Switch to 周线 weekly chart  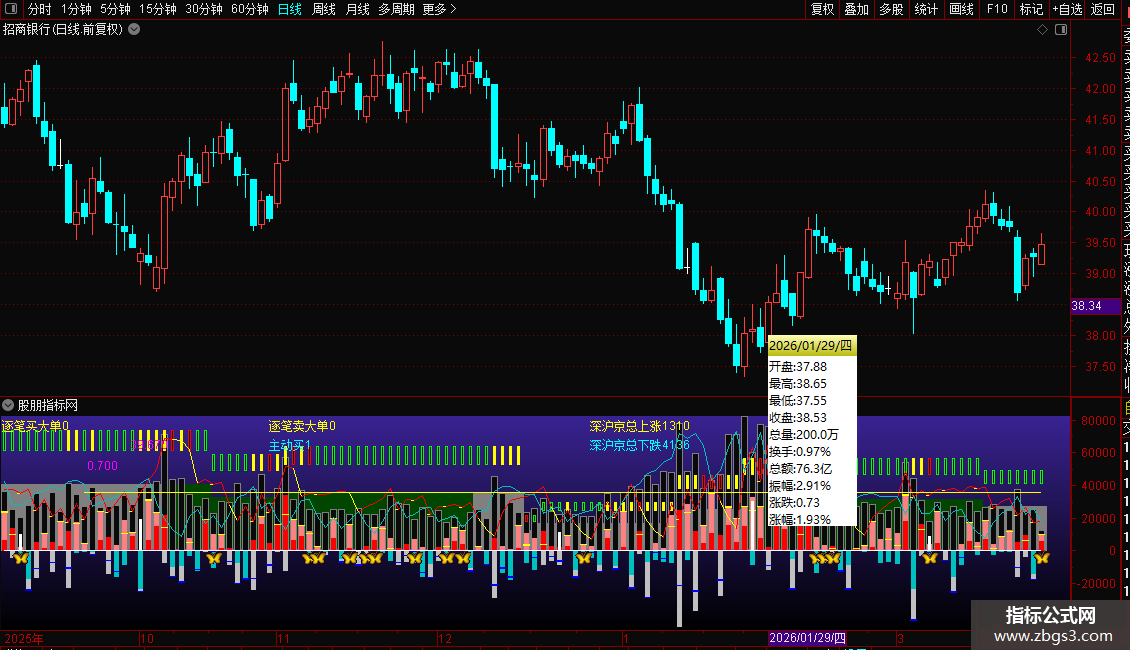(324, 9)
